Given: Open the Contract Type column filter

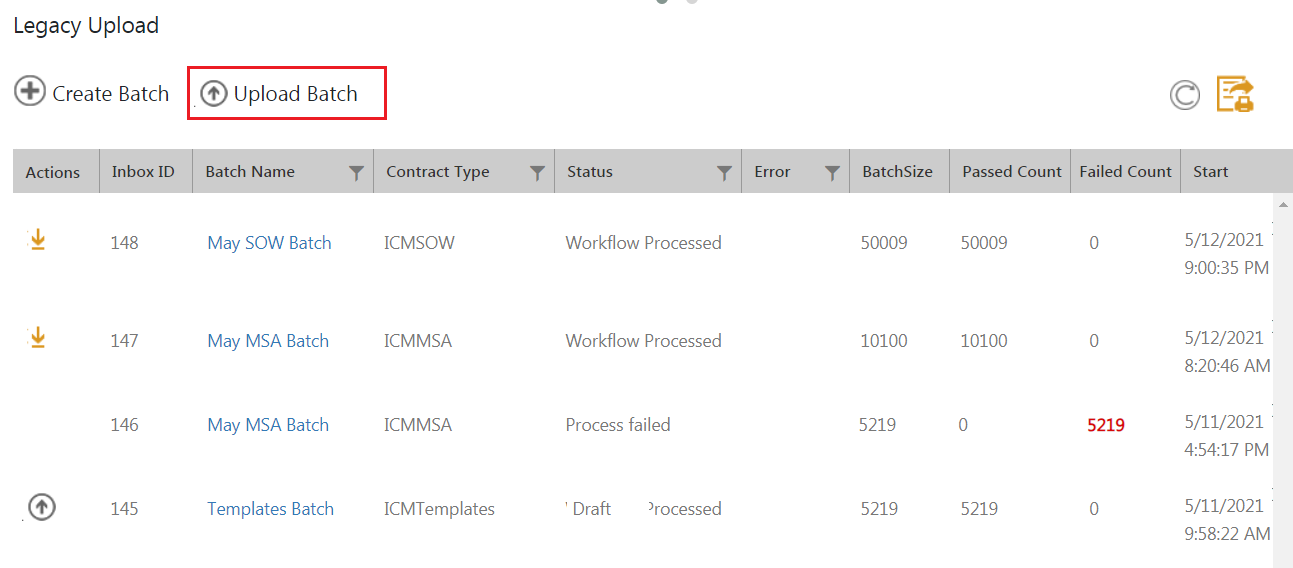Looking at the screenshot, I should tap(537, 173).
